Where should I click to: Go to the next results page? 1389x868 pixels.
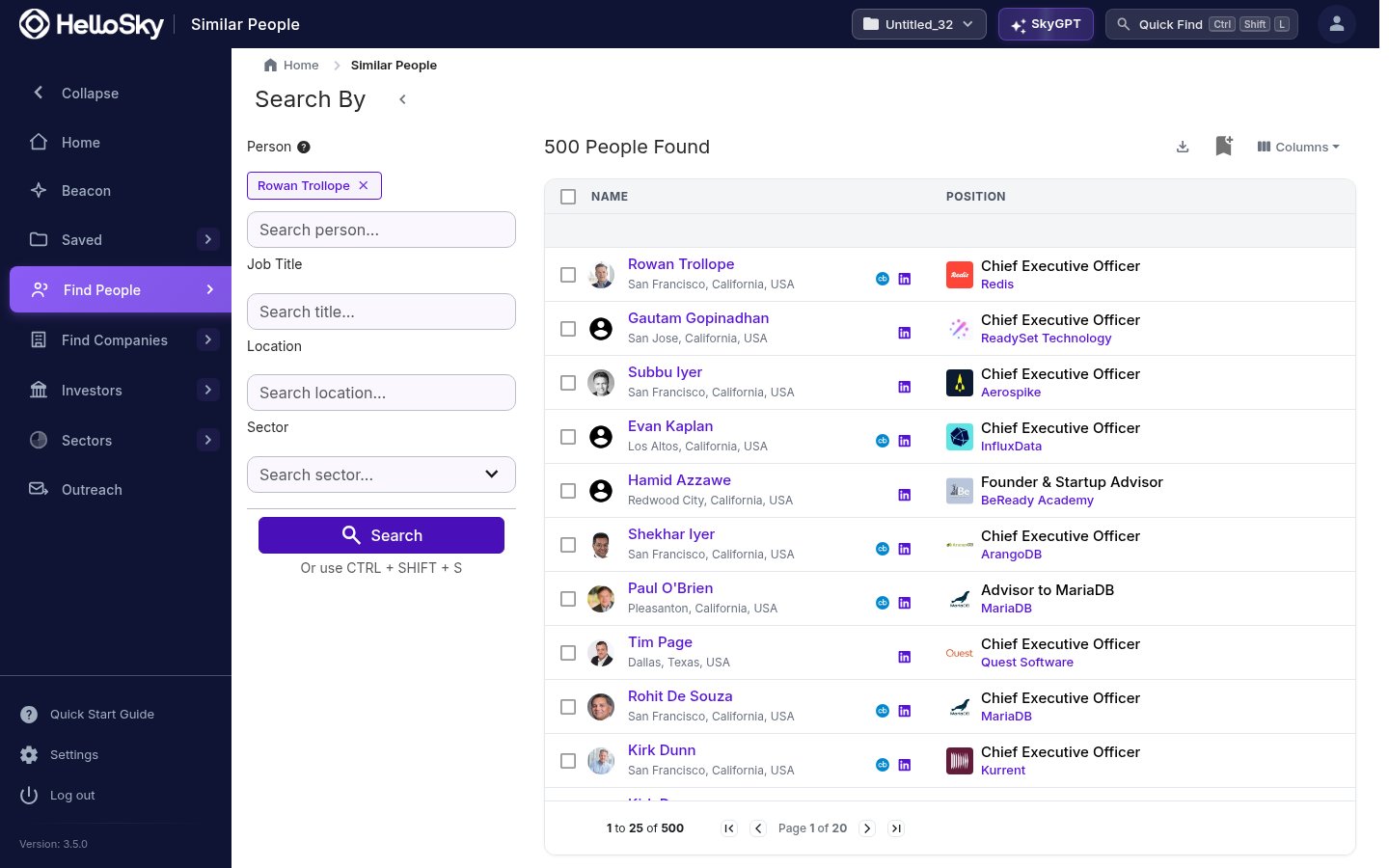coord(867,828)
